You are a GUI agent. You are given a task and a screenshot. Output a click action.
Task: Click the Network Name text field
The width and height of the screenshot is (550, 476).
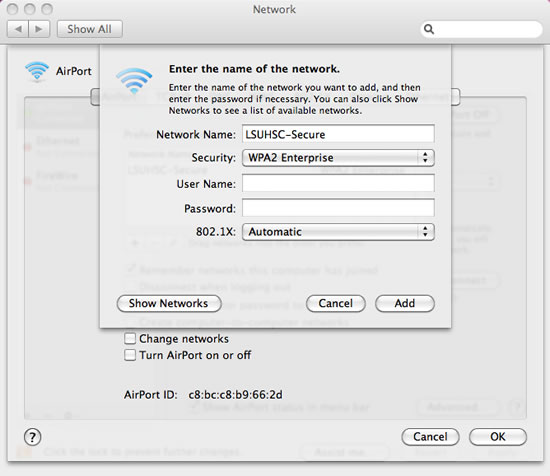point(338,134)
